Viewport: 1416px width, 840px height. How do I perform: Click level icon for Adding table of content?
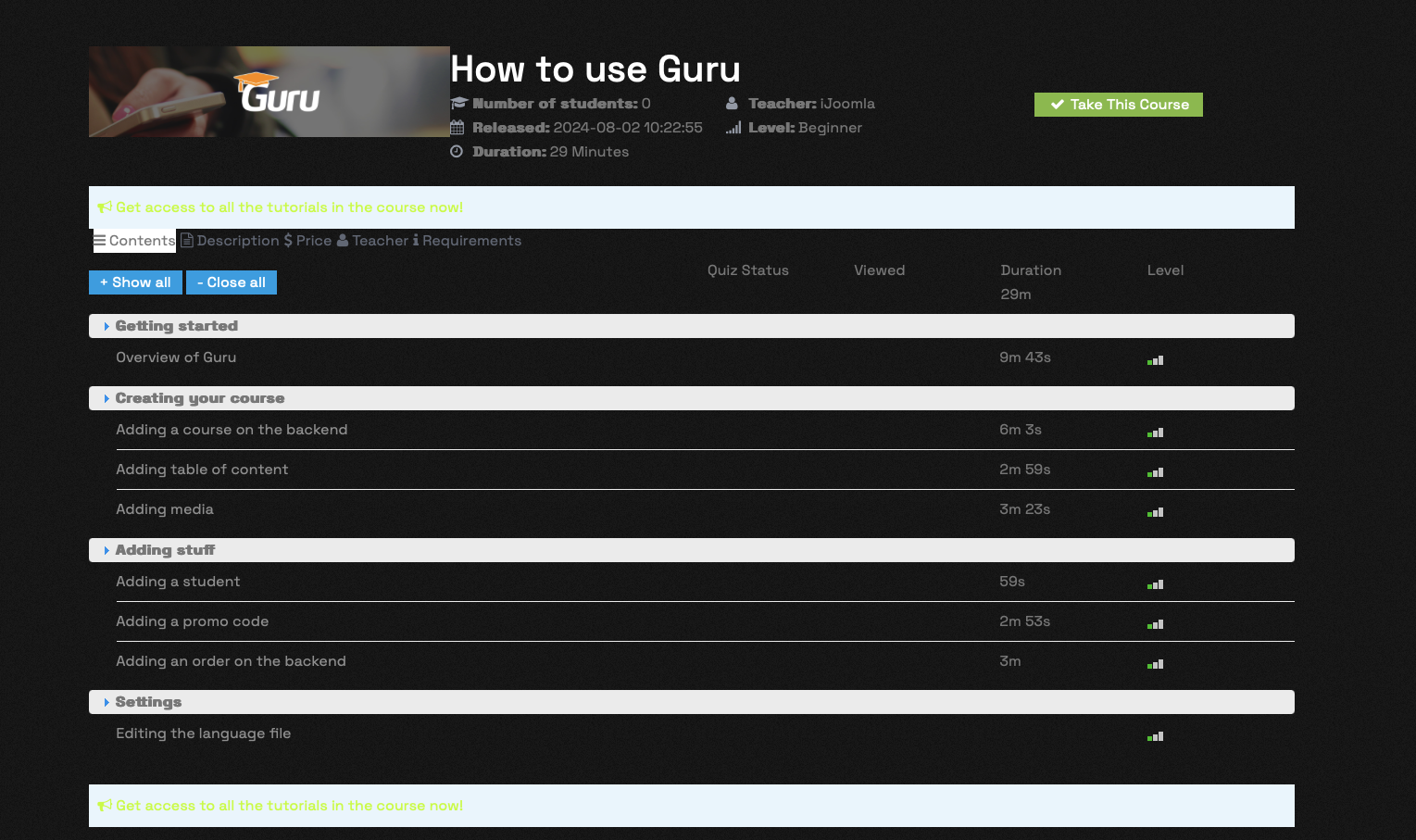(x=1155, y=472)
